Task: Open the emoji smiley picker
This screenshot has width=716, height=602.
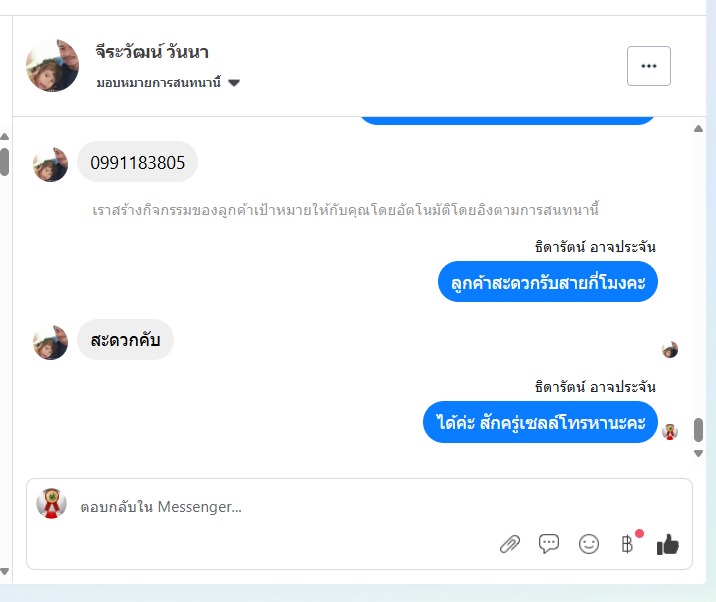Action: tap(589, 544)
